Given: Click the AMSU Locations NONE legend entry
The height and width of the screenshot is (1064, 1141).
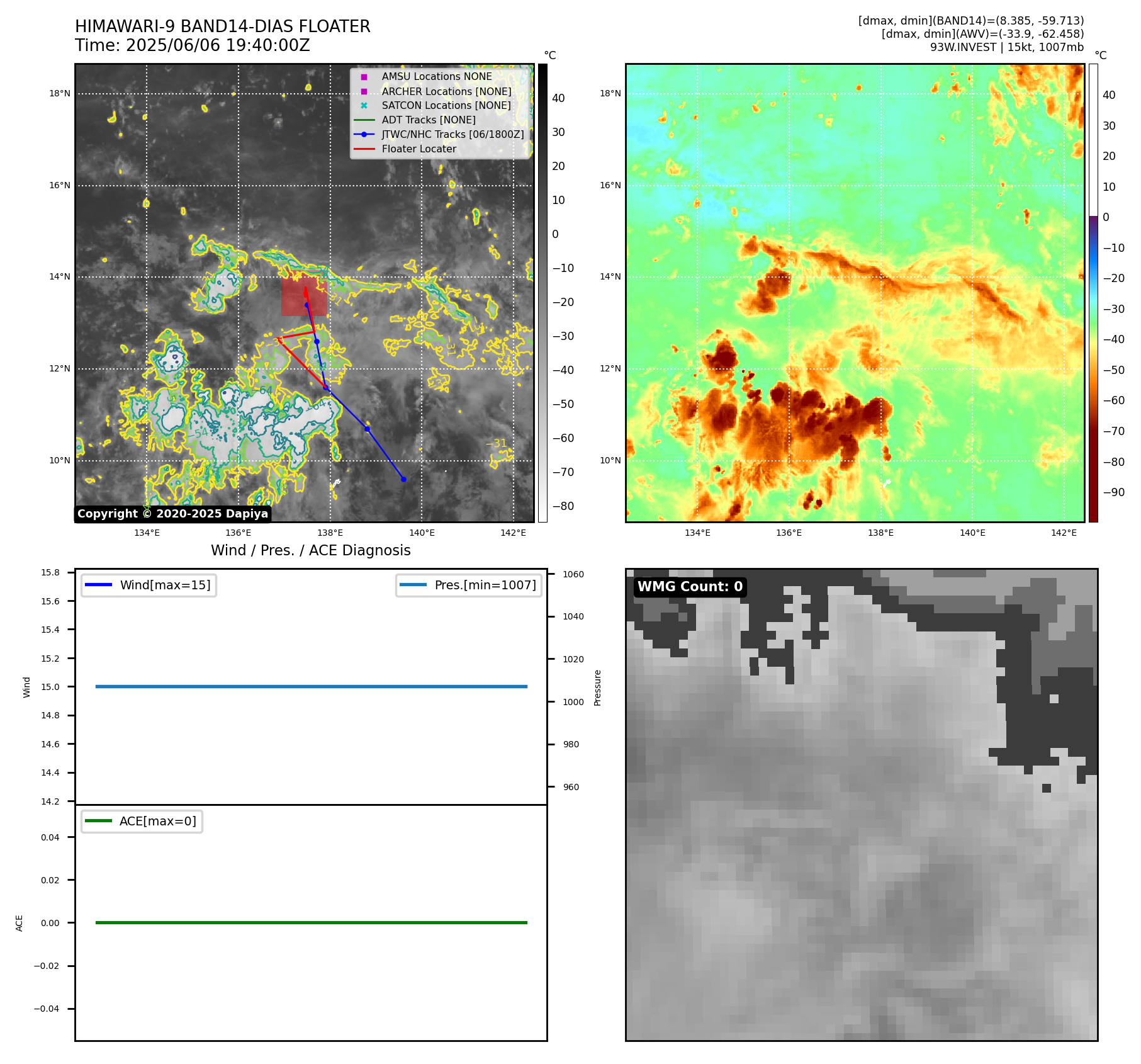Looking at the screenshot, I should coord(437,76).
